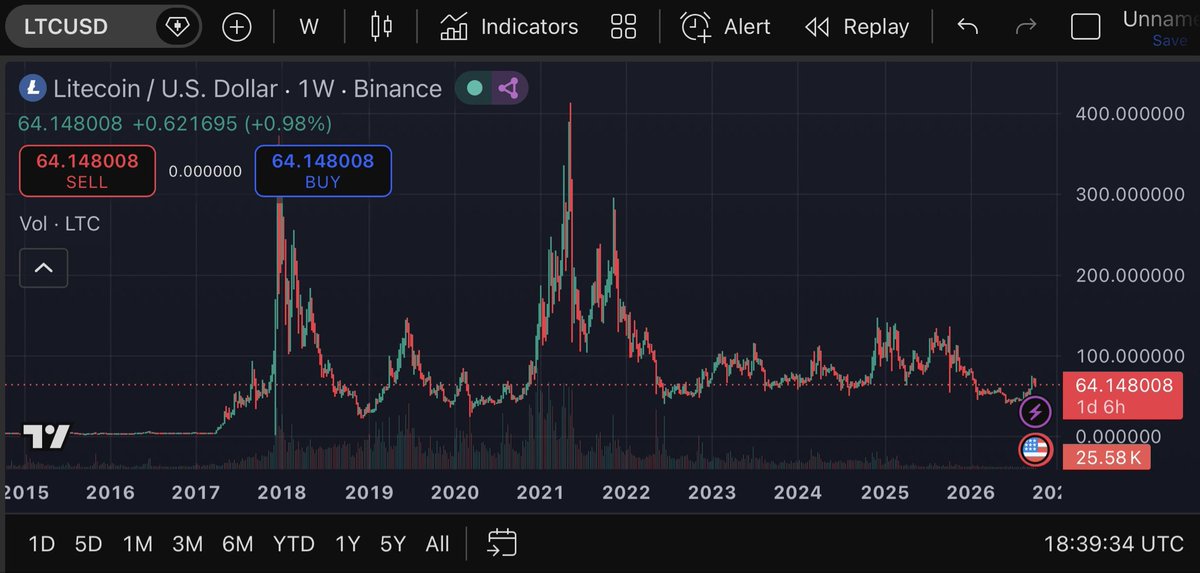The image size is (1200, 573).
Task: Select the YTD time range
Action: 294,544
